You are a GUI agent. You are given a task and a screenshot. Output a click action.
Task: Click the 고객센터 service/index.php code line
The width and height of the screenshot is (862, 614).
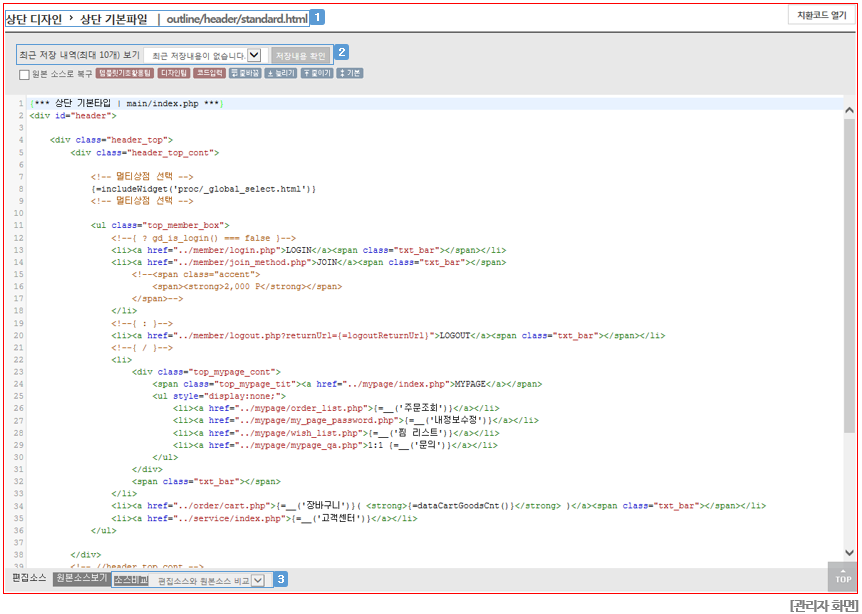(264, 518)
